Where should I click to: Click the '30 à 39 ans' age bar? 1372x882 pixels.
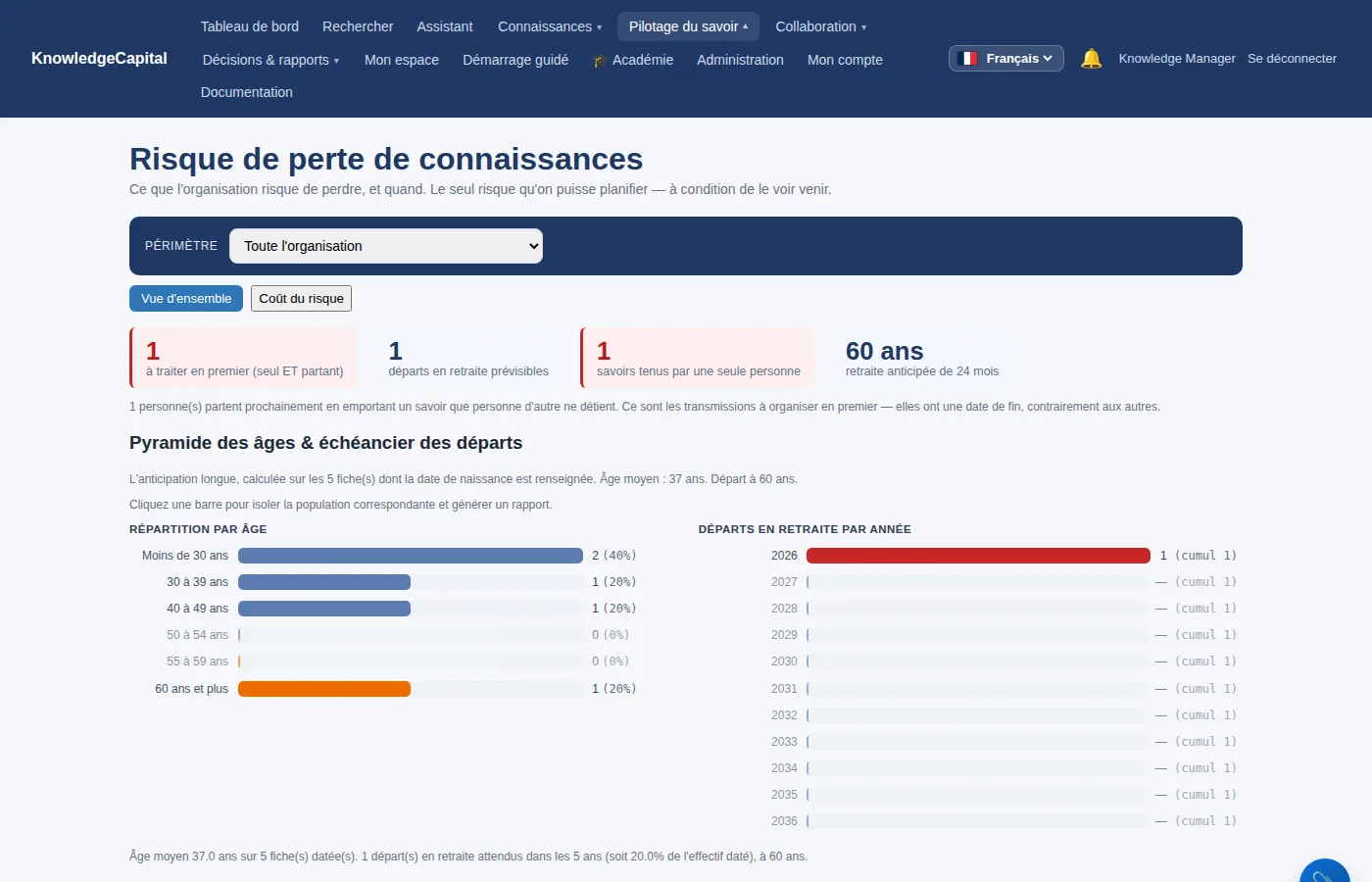pyautogui.click(x=324, y=582)
